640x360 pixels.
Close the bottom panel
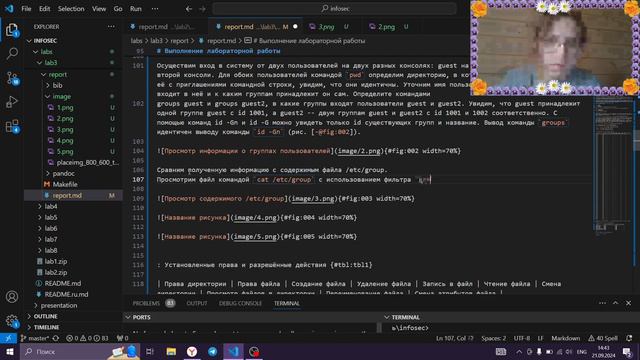coord(629,303)
